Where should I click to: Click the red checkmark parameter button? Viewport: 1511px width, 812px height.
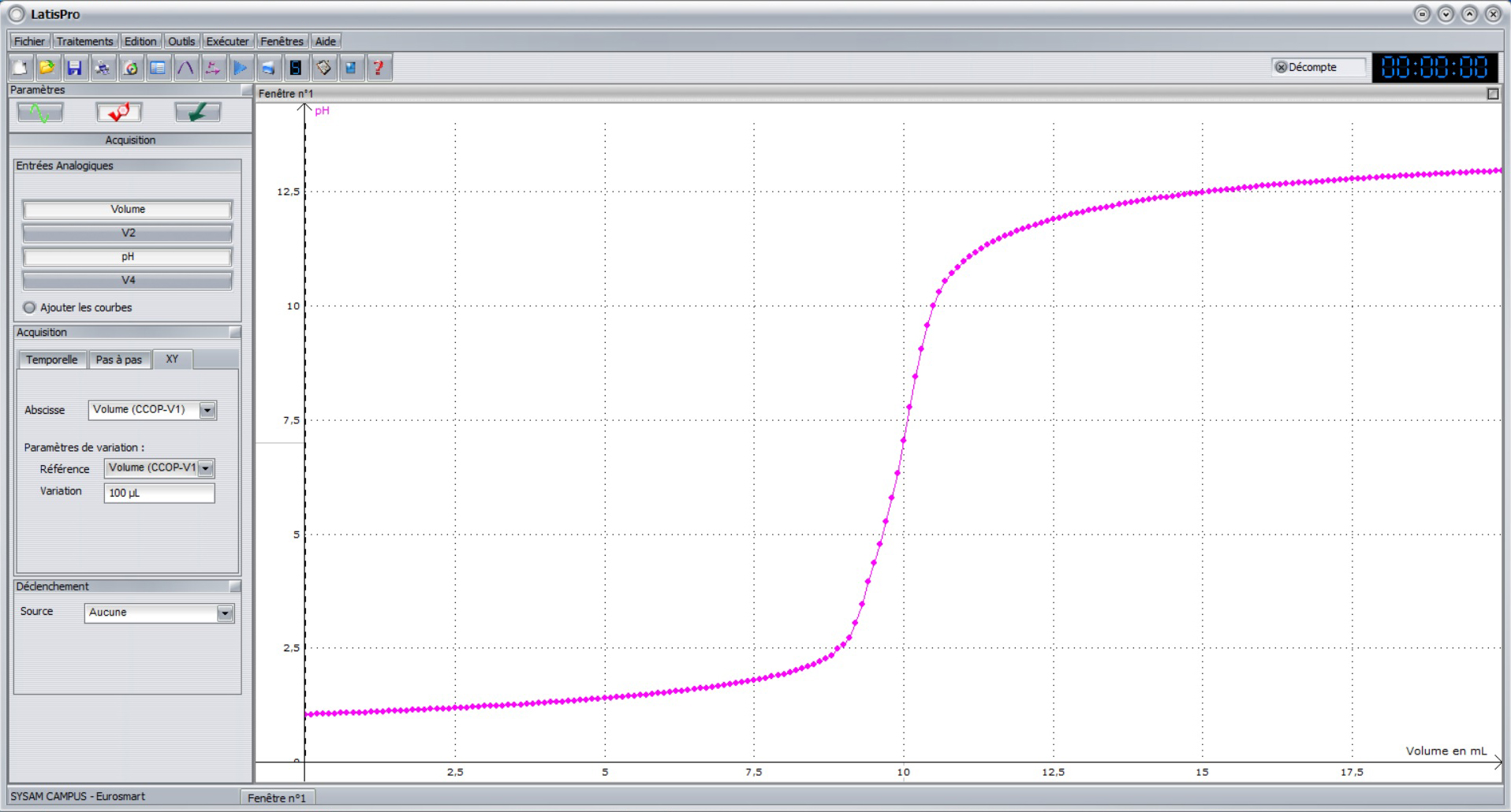[x=119, y=113]
